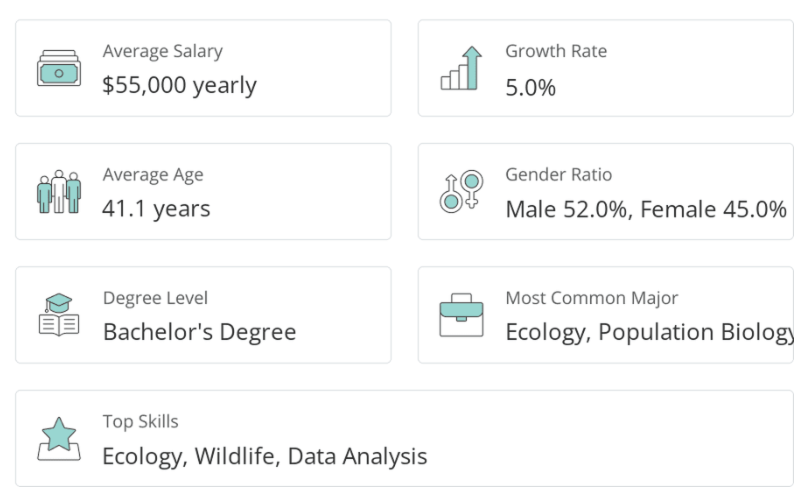The width and height of the screenshot is (807, 501).
Task: Select the 41.1 years text
Action: click(156, 209)
